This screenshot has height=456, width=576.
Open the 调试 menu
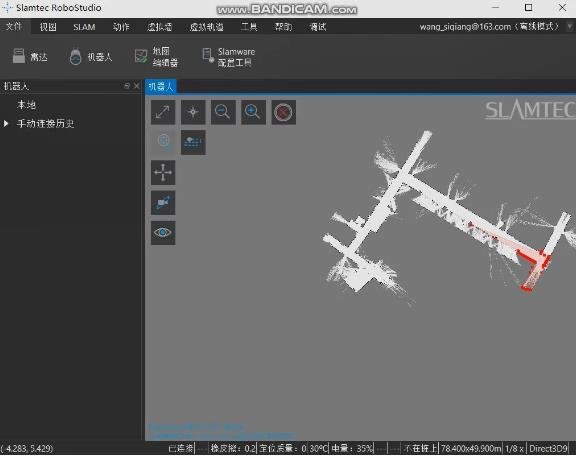coord(318,27)
